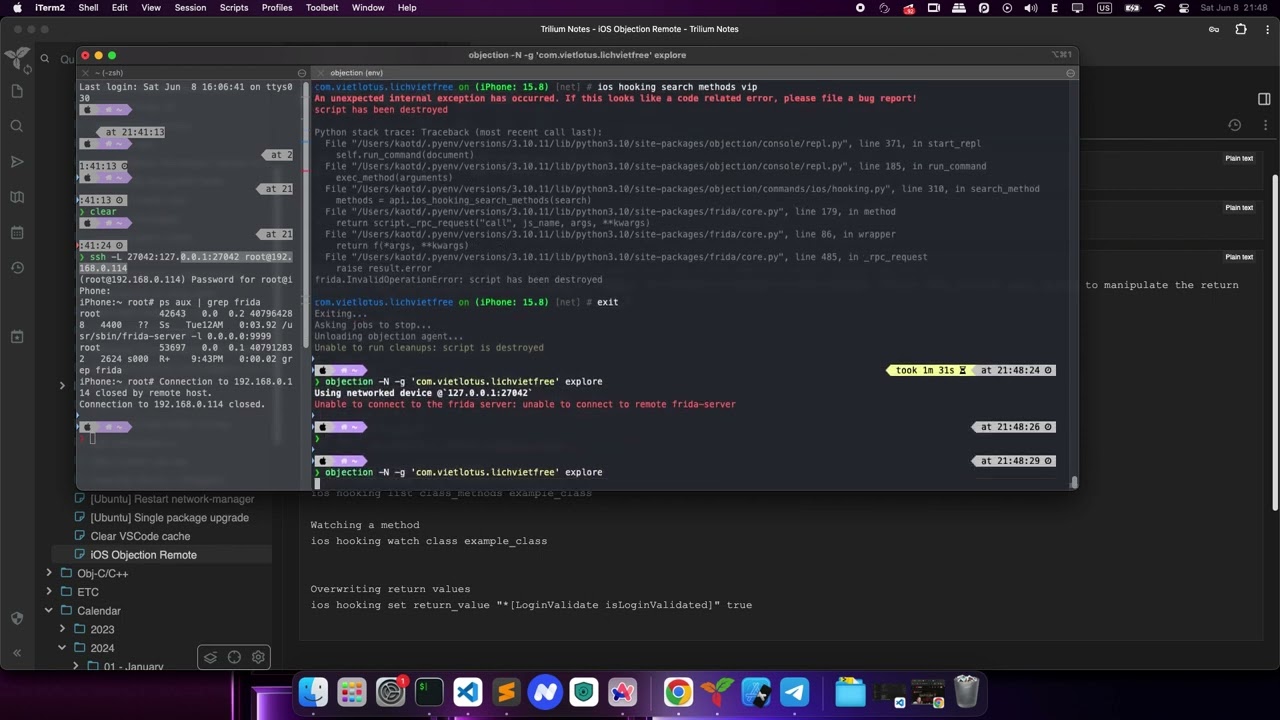Open the Apple menu
1280x720 pixels.
tap(17, 8)
